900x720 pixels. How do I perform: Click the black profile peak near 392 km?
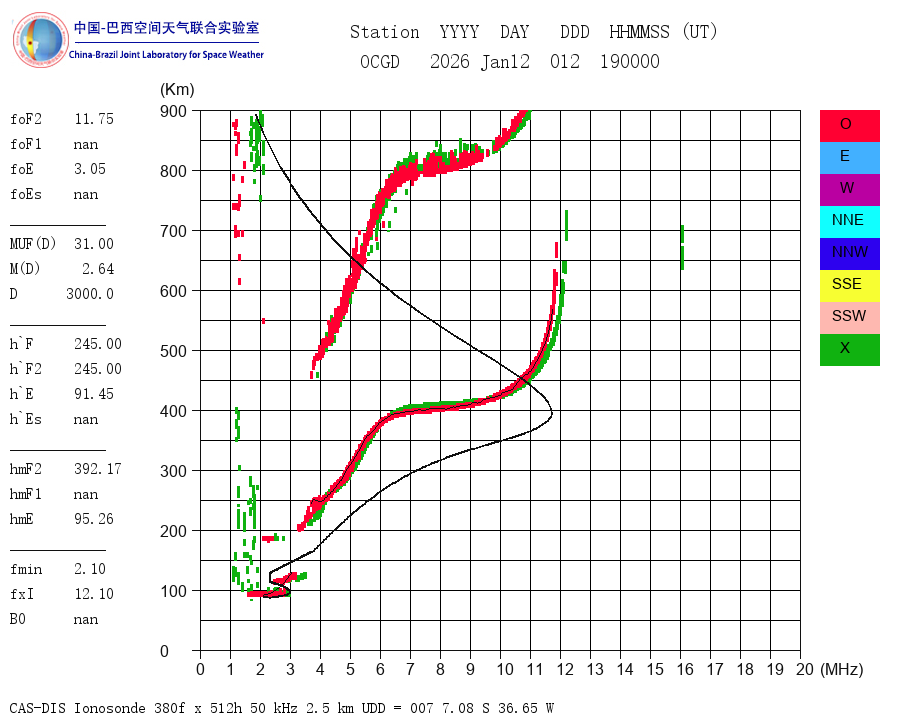[551, 413]
